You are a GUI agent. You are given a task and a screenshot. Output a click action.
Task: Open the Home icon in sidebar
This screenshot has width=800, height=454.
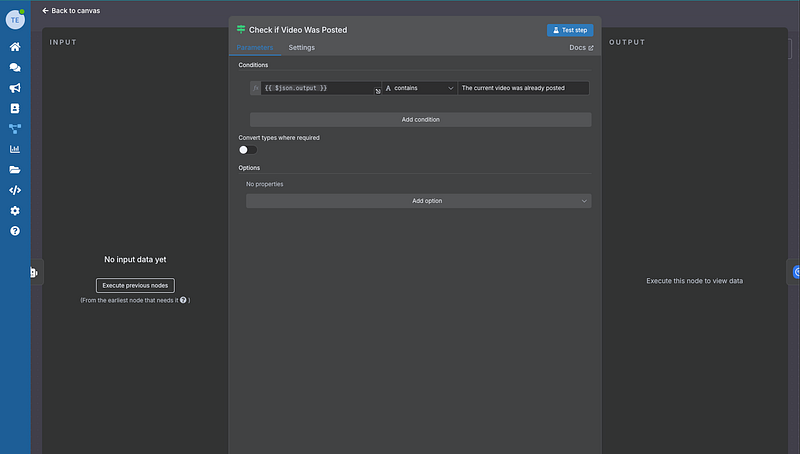click(x=15, y=47)
